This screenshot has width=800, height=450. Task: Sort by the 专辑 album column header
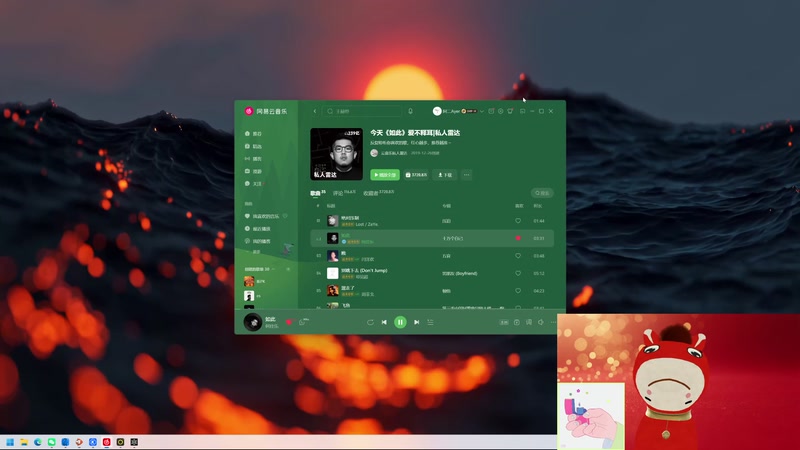tap(446, 206)
